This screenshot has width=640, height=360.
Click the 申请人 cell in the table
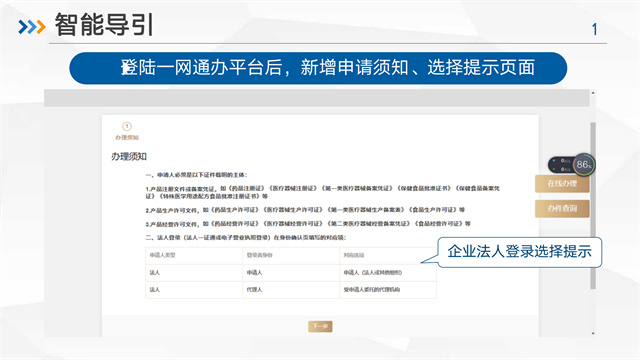[x=254, y=273]
